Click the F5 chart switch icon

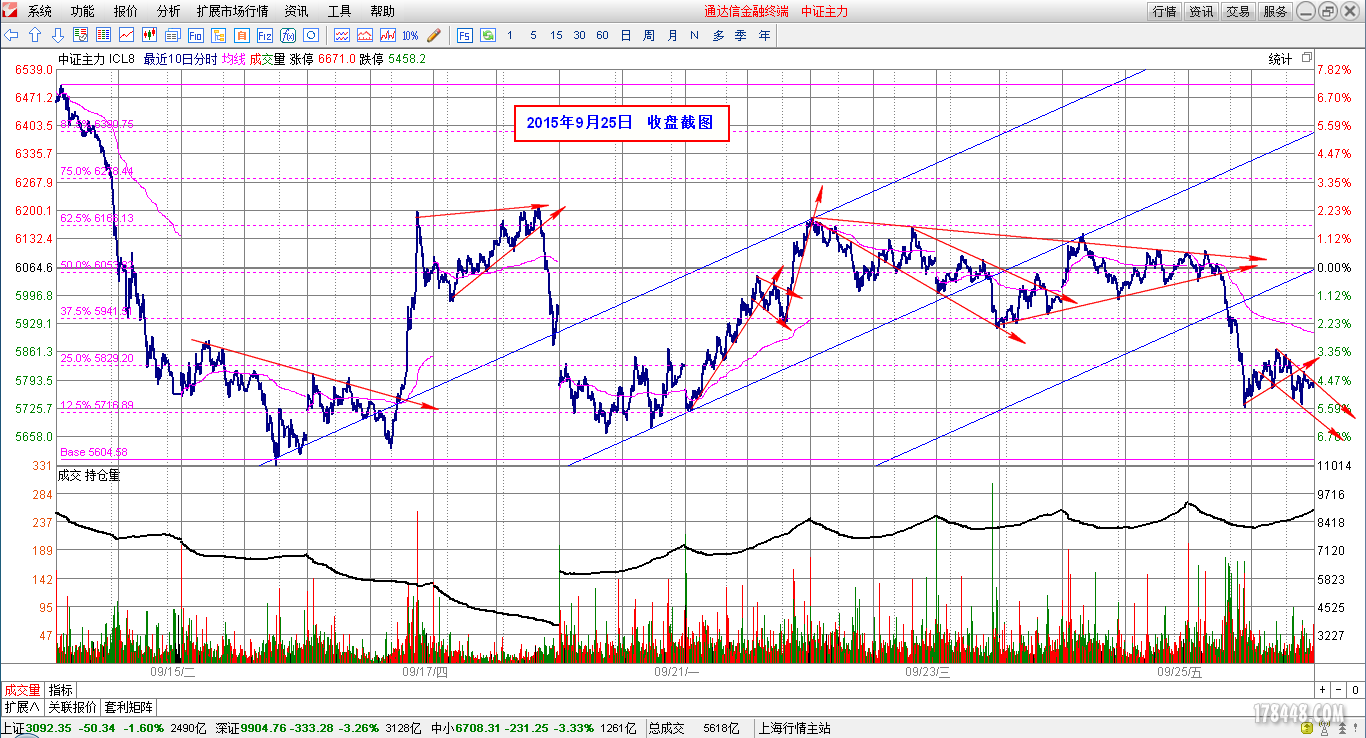465,35
